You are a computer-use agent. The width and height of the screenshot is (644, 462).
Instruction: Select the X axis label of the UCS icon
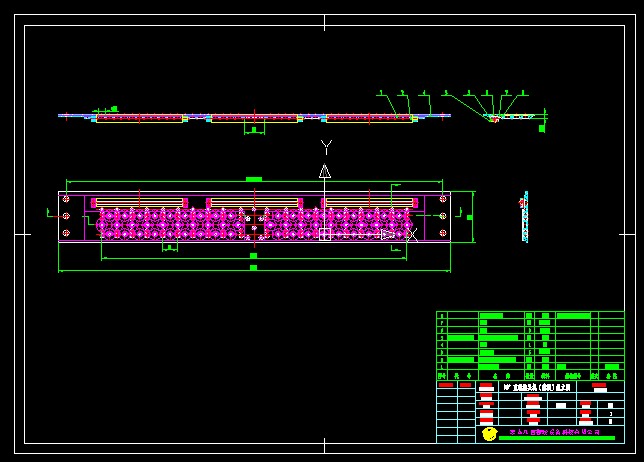coord(411,235)
